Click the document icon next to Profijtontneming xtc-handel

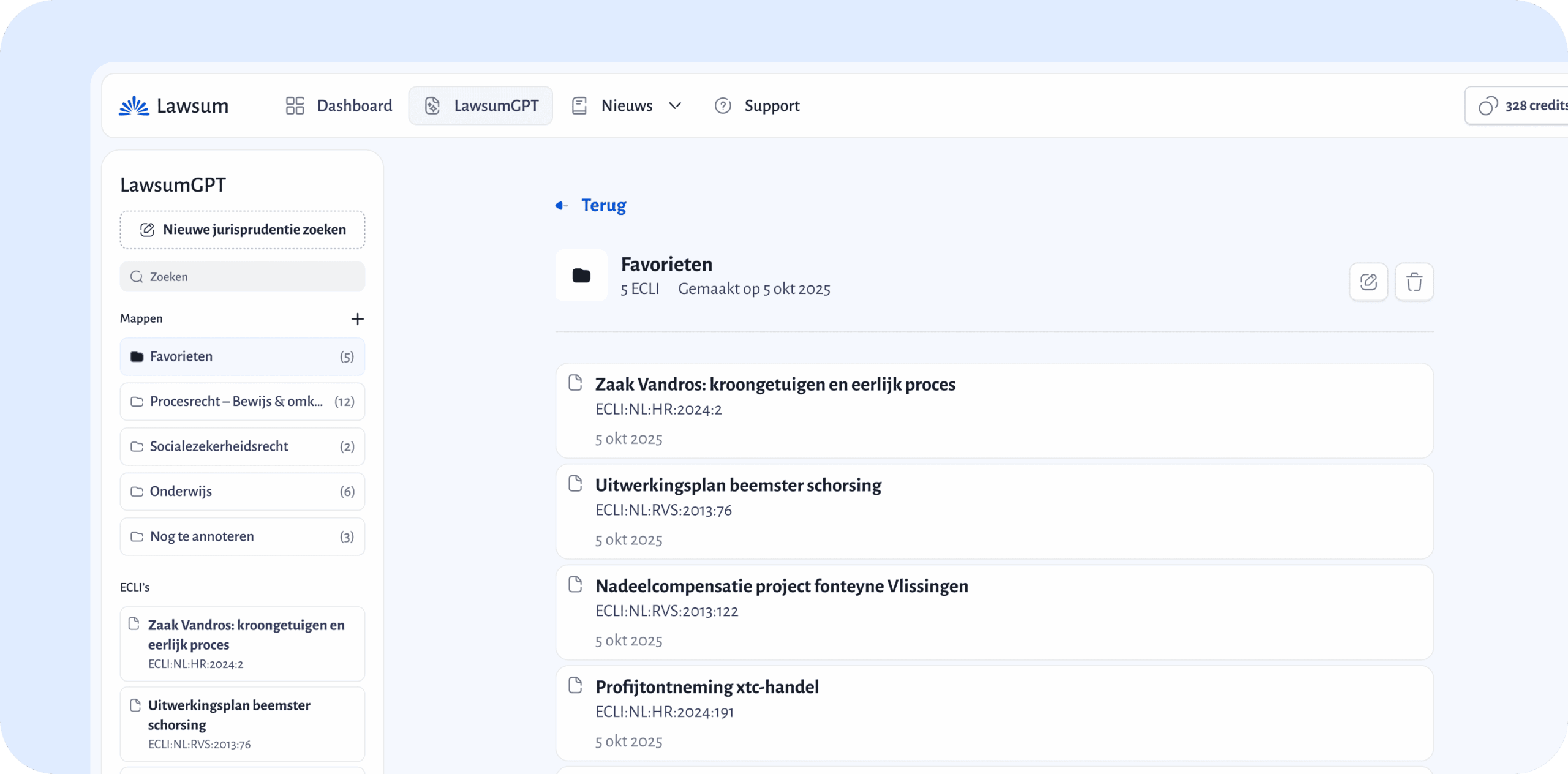tap(575, 685)
